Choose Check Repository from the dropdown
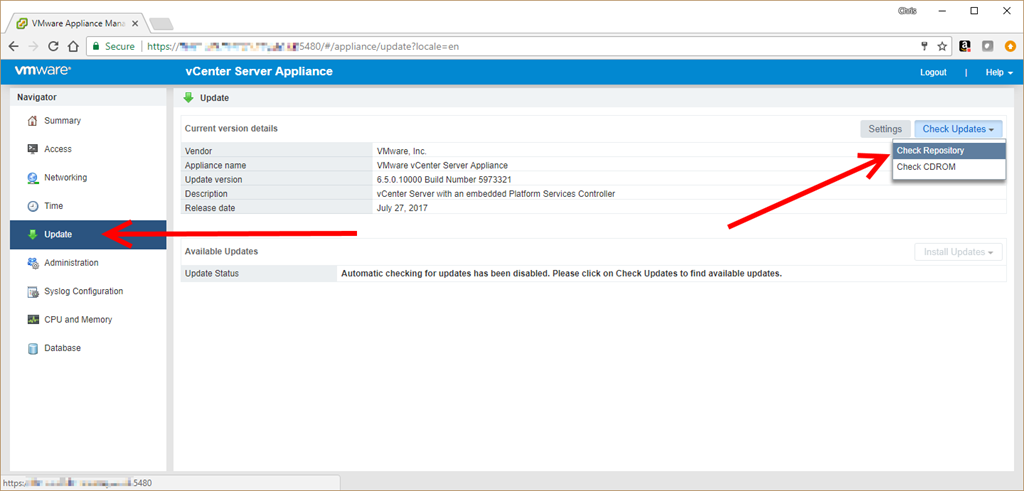The image size is (1024, 491). click(x=949, y=151)
